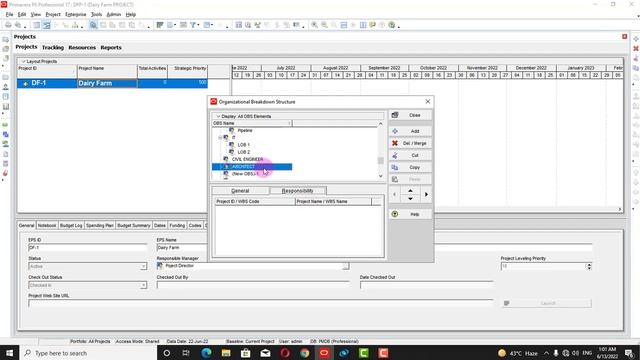Click the Task View icon on the taskbar
Screen dimensions: 640x360
click(186, 353)
